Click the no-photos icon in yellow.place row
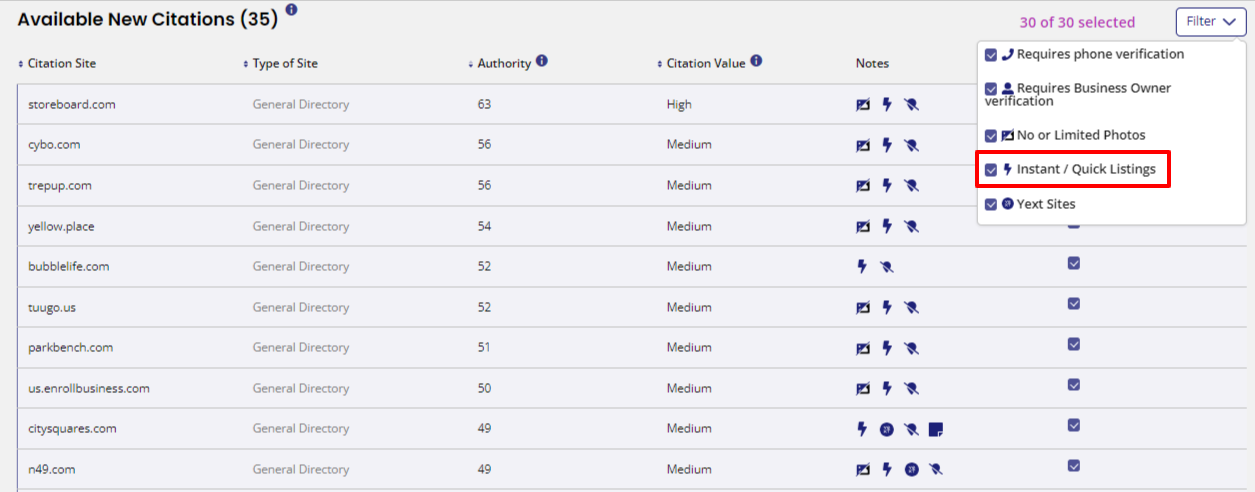1255x492 pixels. click(x=863, y=226)
